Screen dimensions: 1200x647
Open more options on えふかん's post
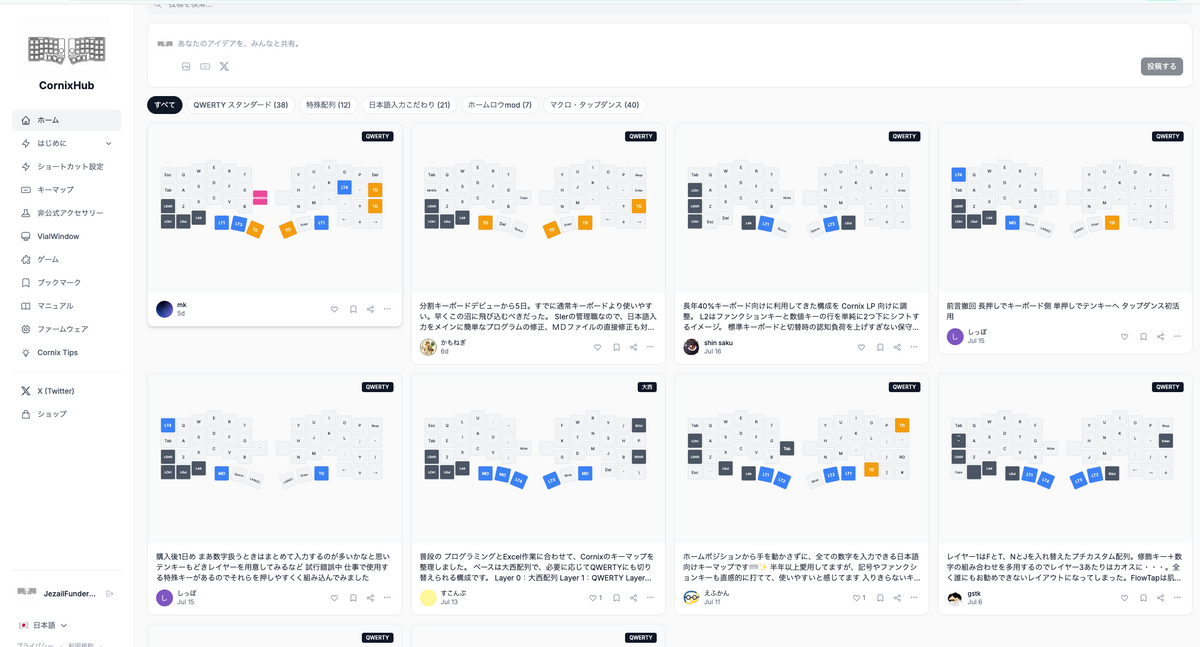[x=915, y=597]
